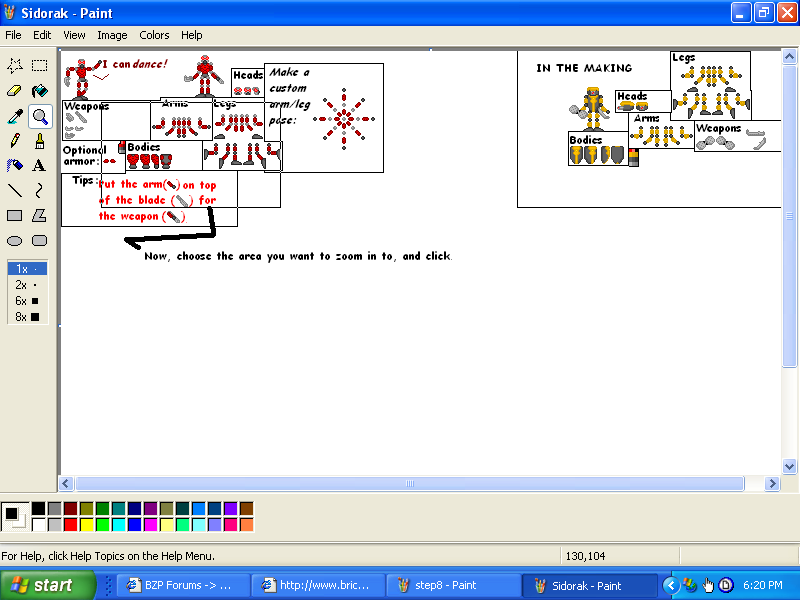Activate the Magnifier tool
Screen dimensions: 800x600
(x=39, y=116)
